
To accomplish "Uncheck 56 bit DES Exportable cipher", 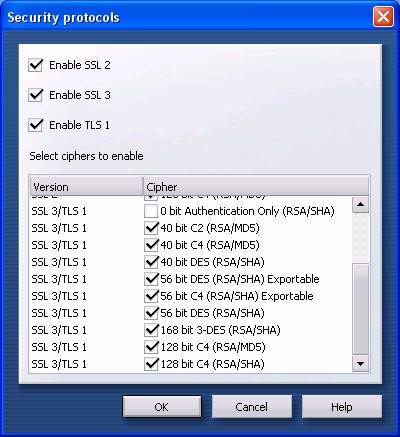I will (x=151, y=279).
